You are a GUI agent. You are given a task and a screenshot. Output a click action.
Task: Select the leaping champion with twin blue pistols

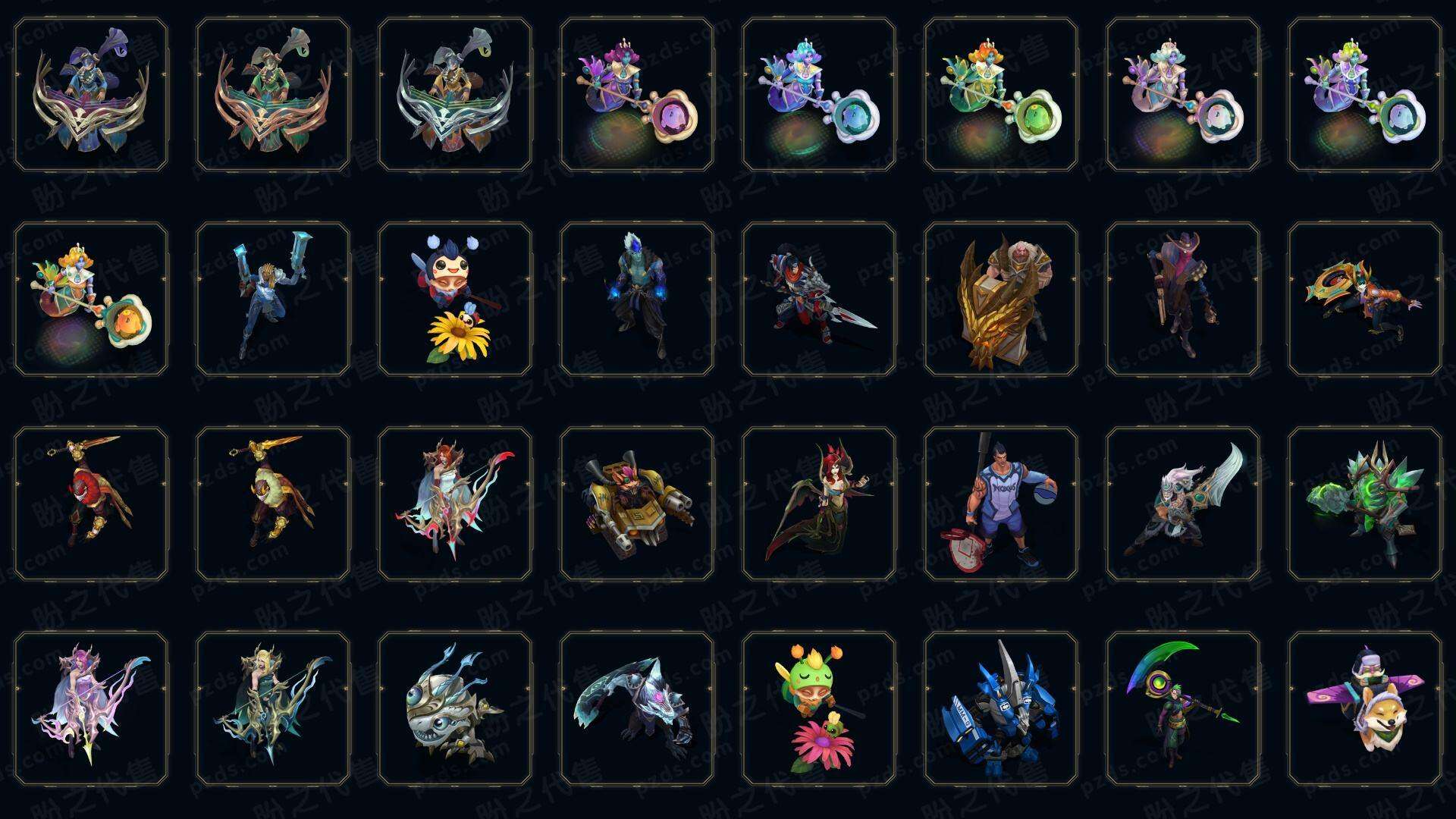click(273, 299)
